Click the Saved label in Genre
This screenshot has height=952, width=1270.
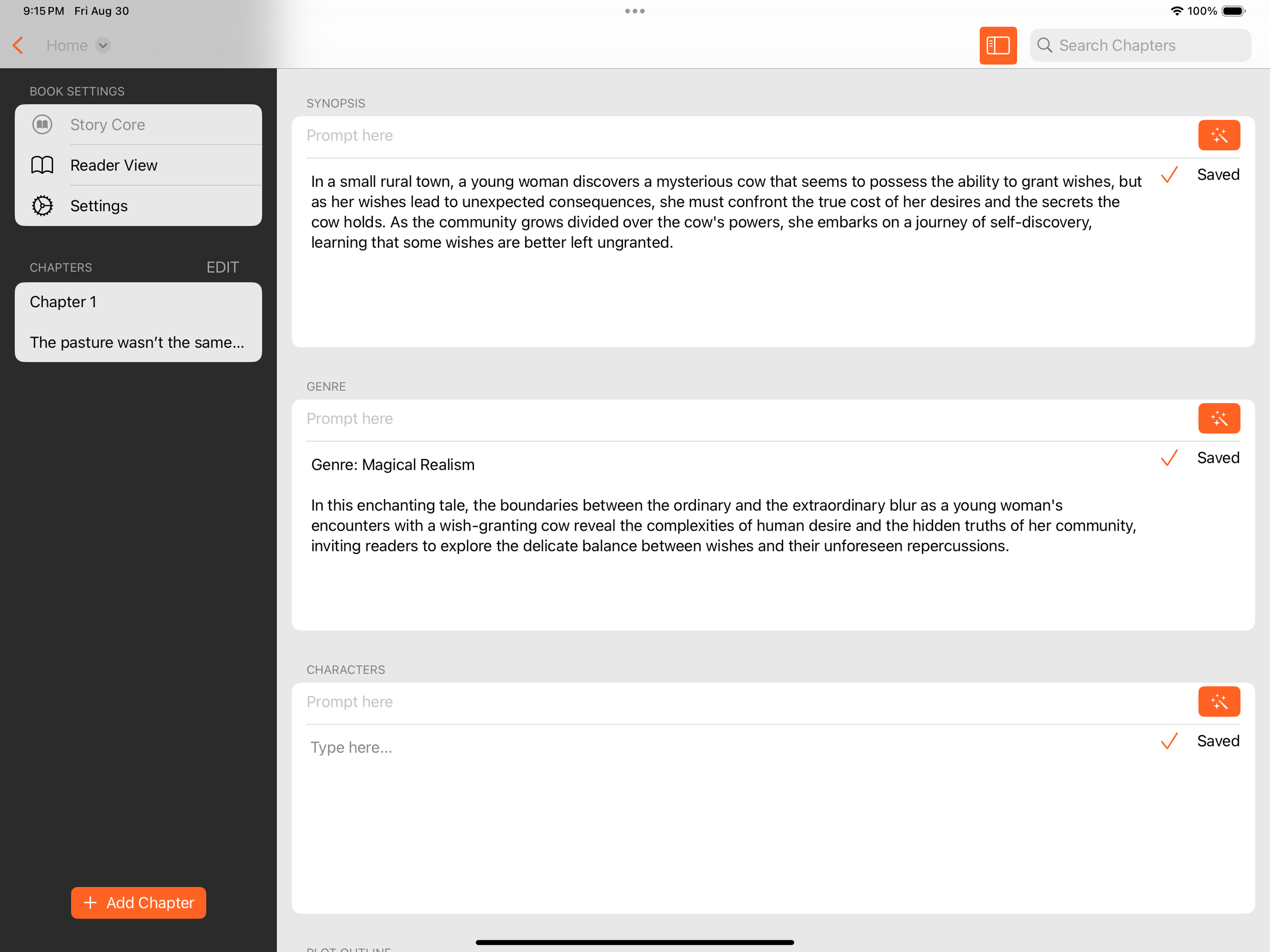click(x=1218, y=458)
